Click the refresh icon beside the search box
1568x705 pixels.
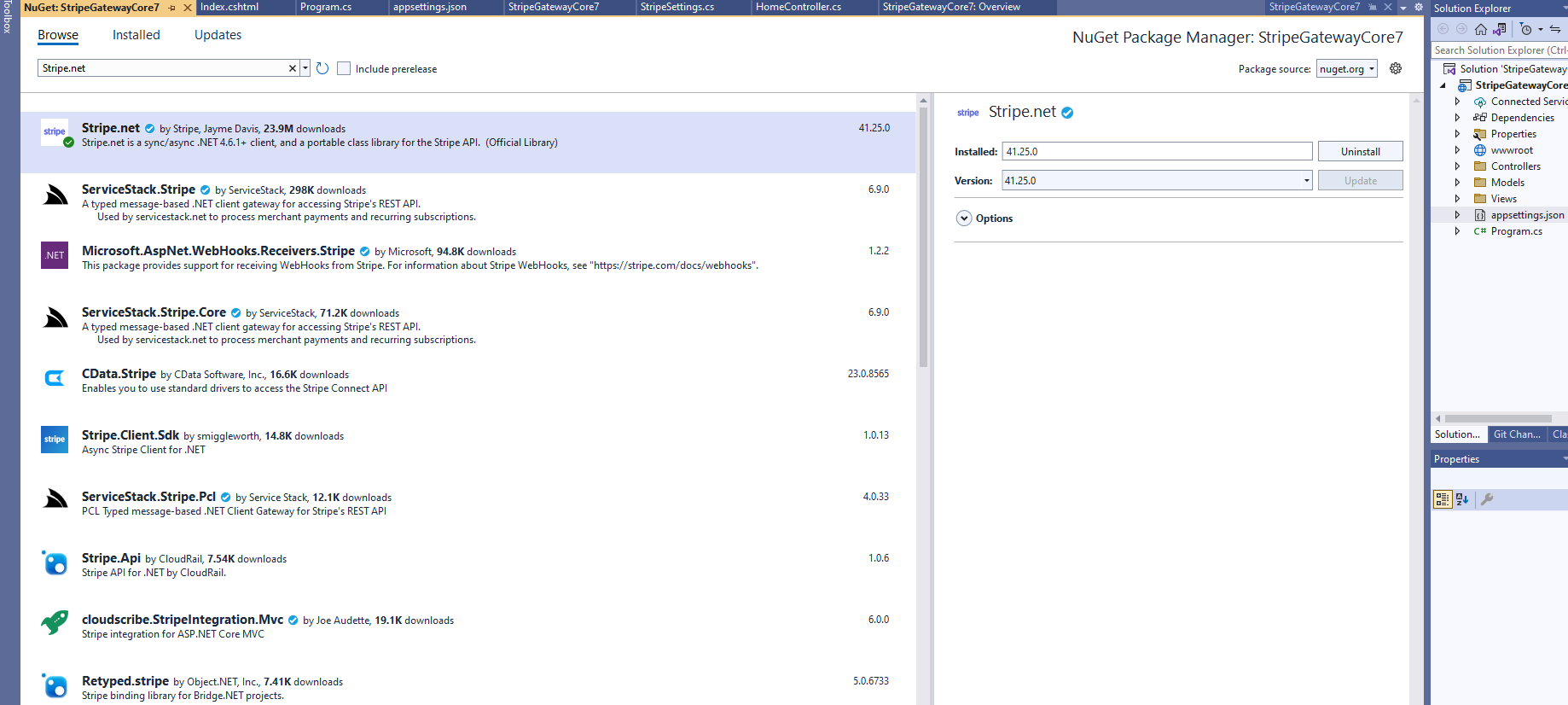[322, 68]
